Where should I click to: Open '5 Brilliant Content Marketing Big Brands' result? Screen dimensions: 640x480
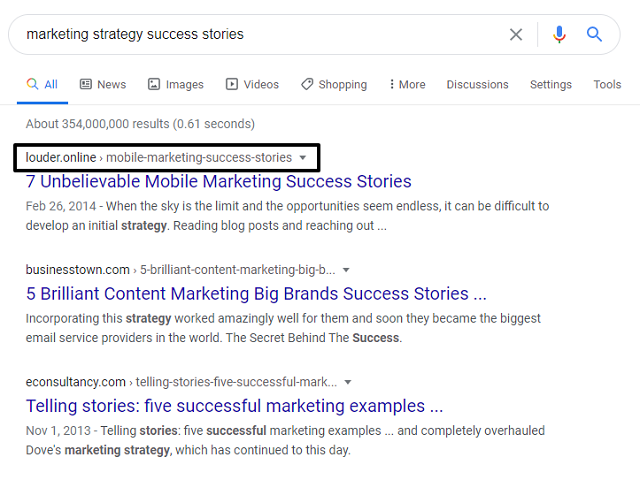(257, 294)
